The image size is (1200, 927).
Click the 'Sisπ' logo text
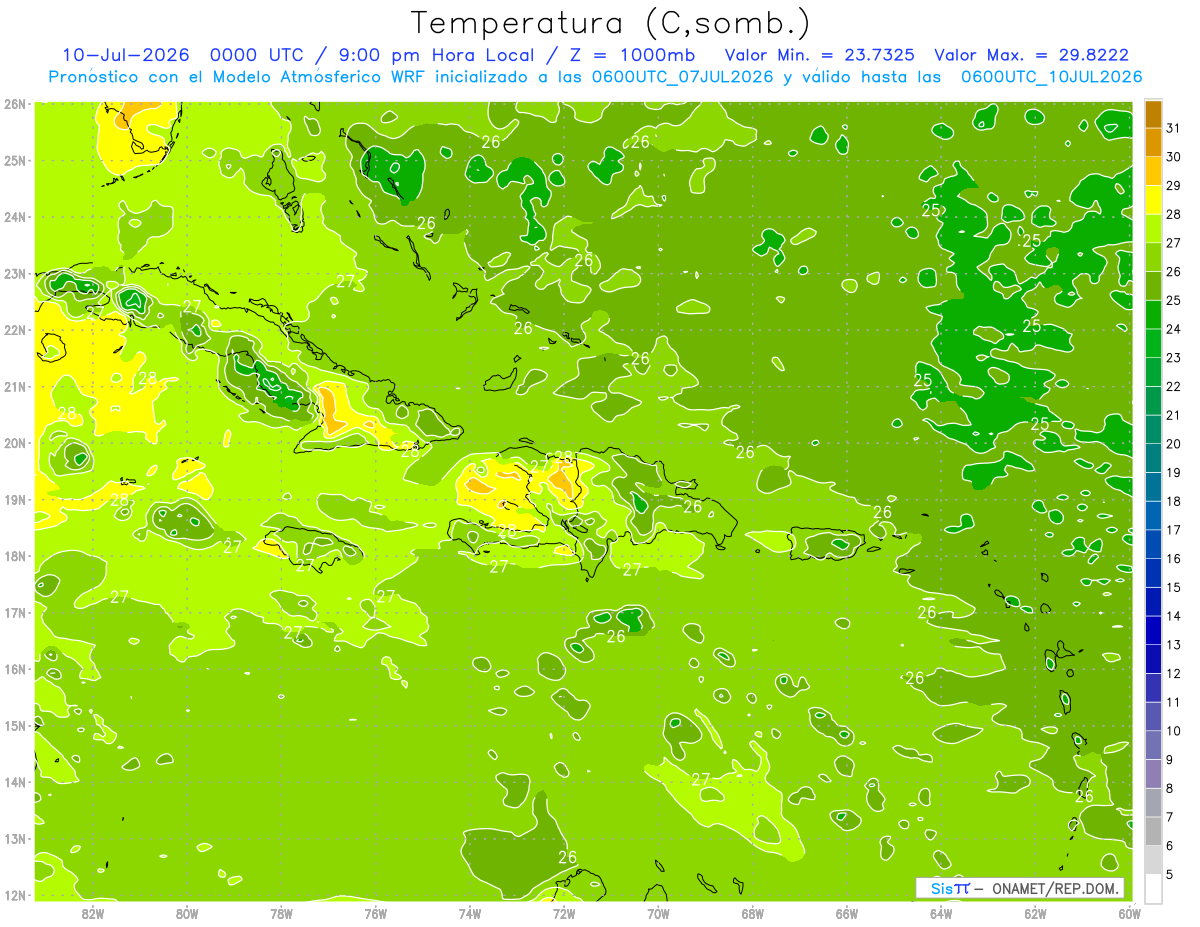950,888
